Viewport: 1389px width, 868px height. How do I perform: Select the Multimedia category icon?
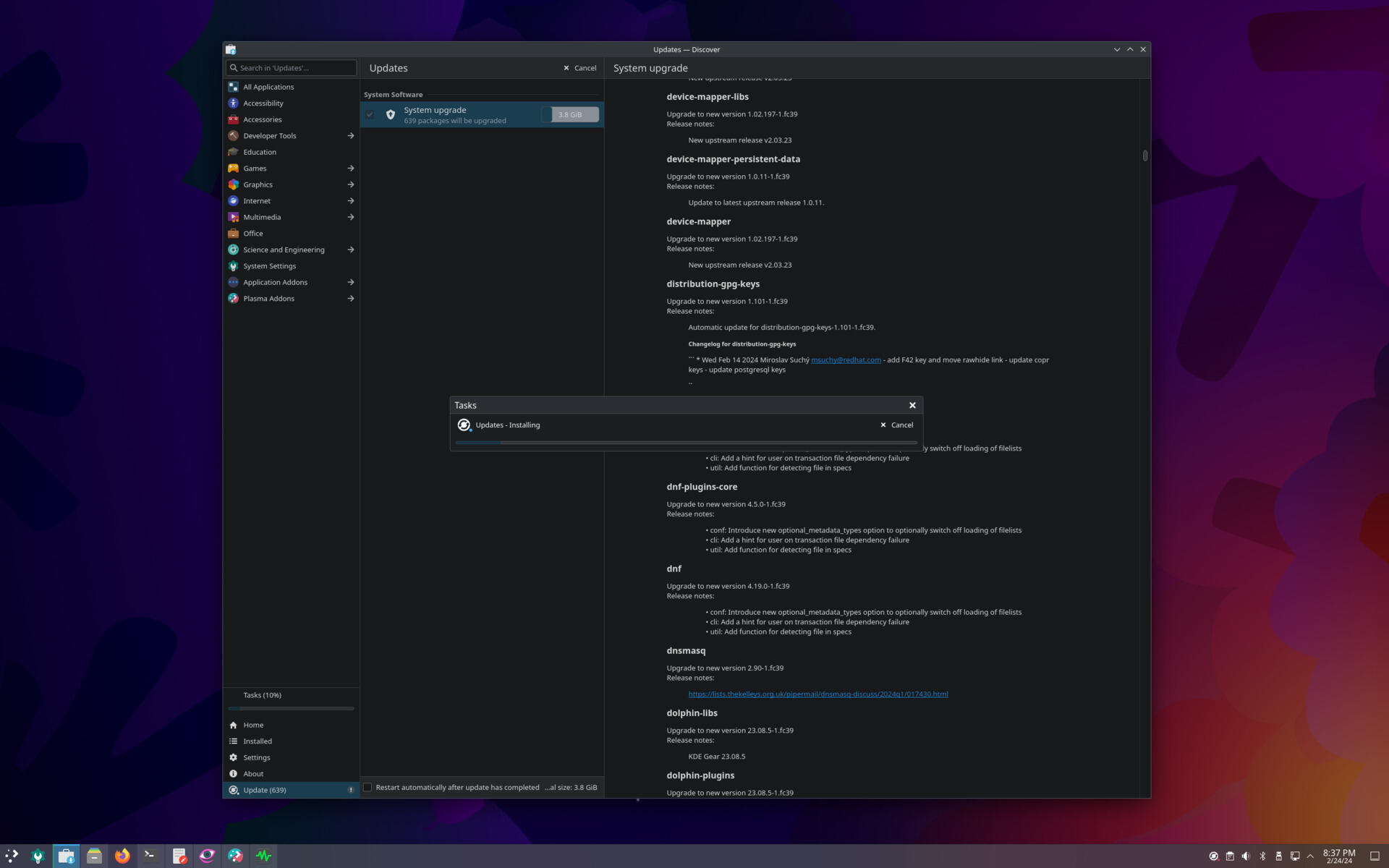coord(233,217)
